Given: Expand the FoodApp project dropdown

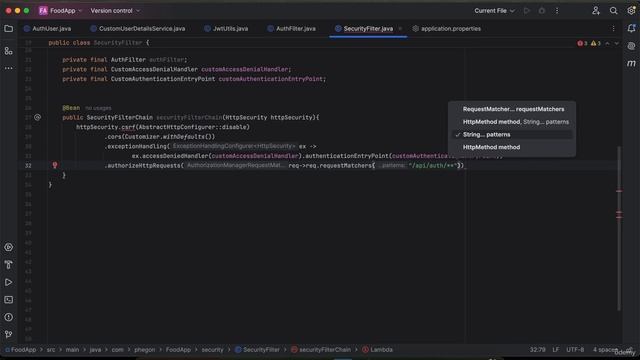Looking at the screenshot, I should (60, 11).
